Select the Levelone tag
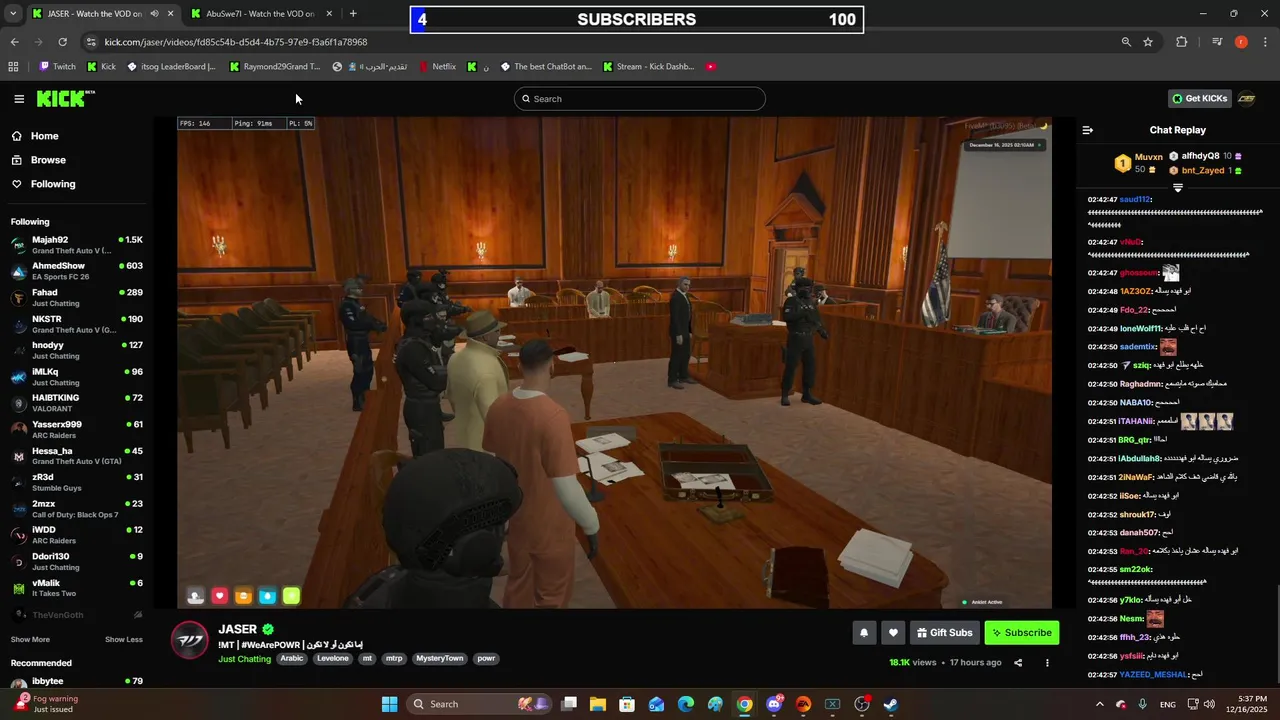 pos(333,659)
